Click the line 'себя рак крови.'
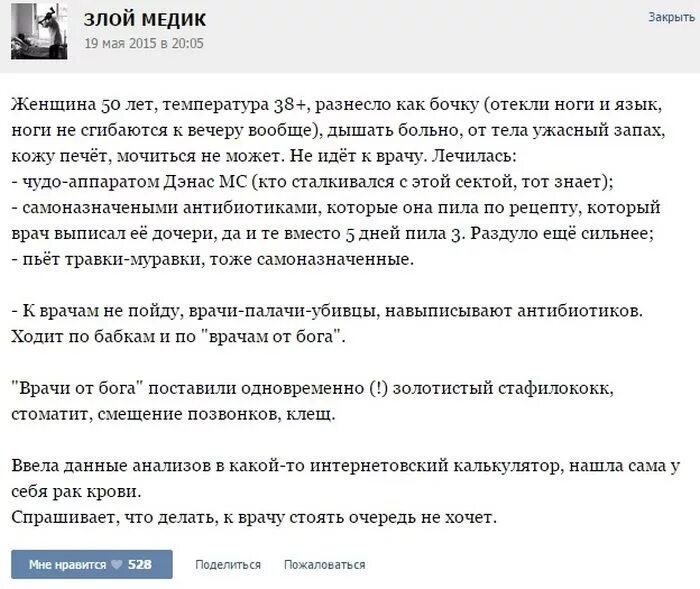The width and height of the screenshot is (700, 589). pos(76,492)
